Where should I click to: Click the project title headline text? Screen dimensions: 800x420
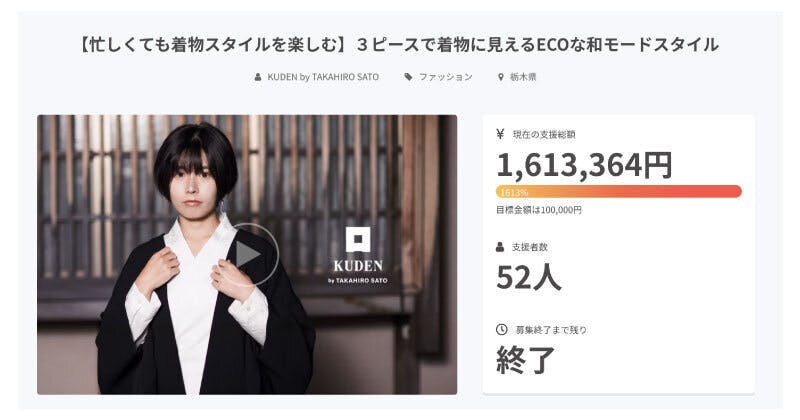click(x=399, y=45)
